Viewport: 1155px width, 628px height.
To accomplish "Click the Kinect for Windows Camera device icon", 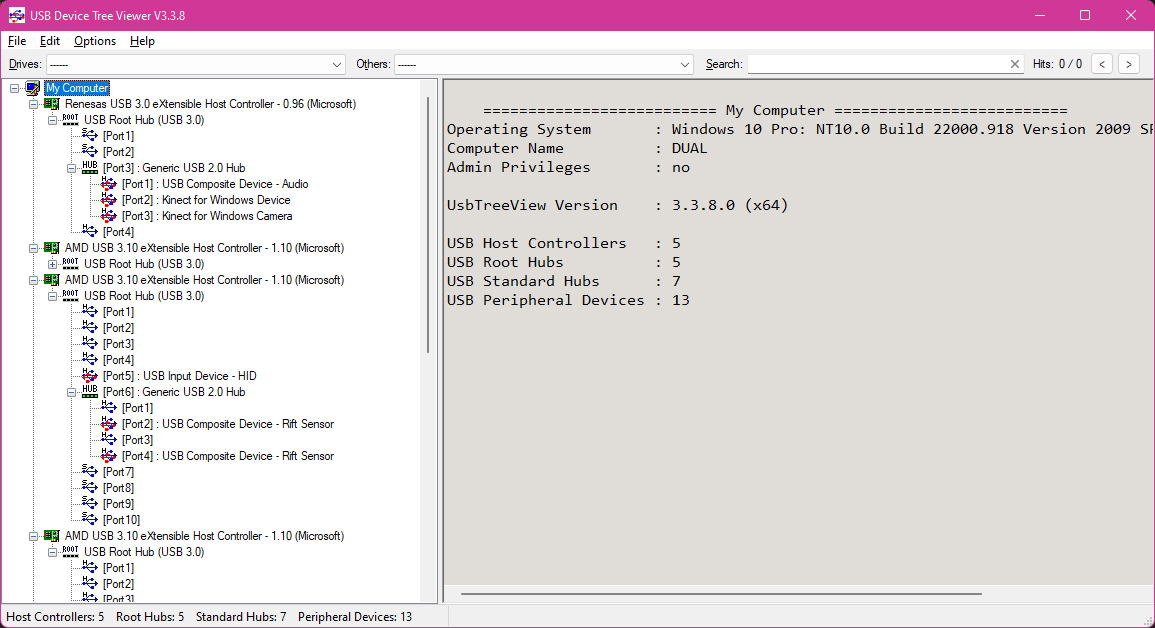I will click(108, 216).
